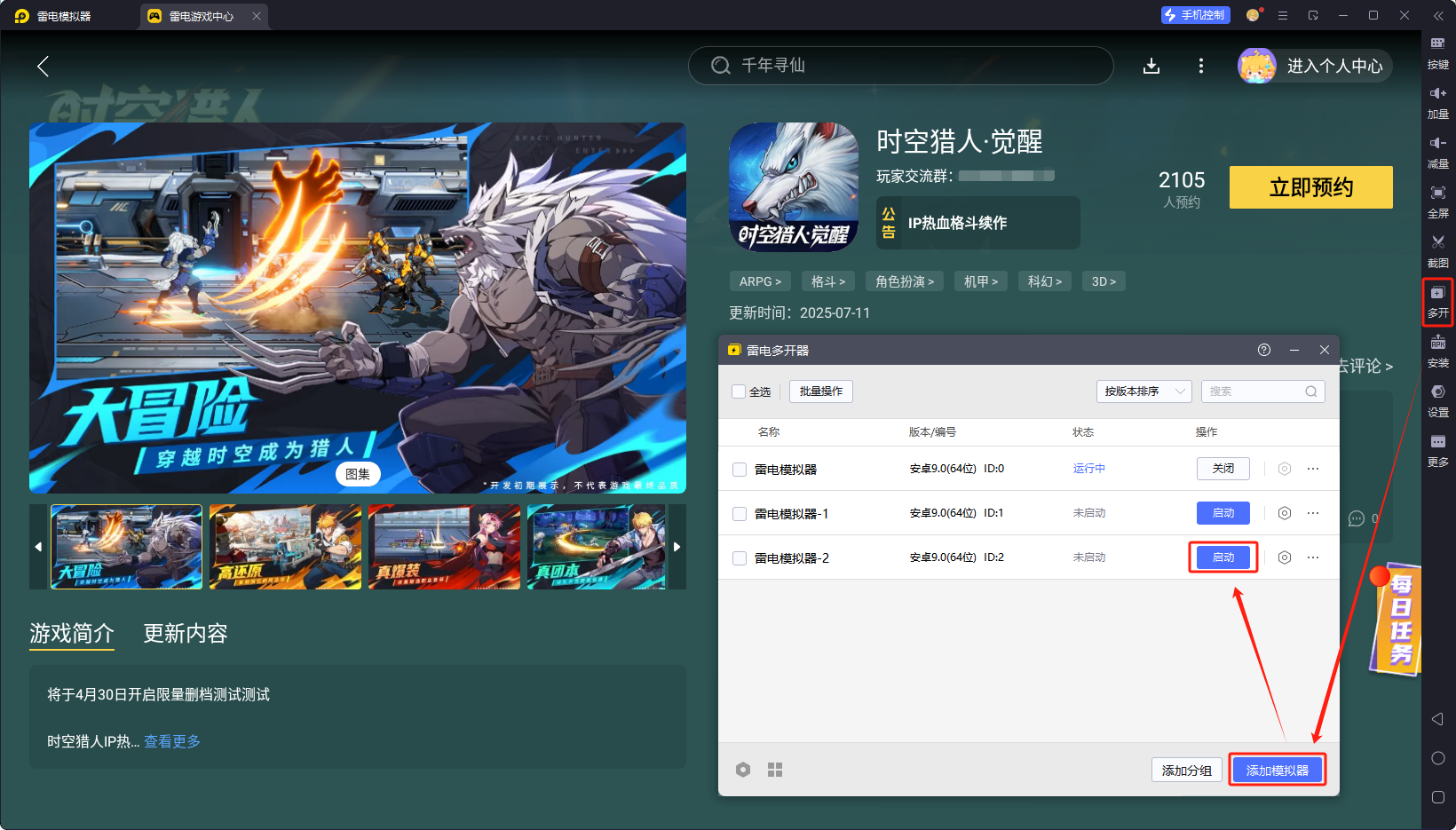Click the 千年寻仙 search field
1456x830 pixels.
click(x=900, y=66)
